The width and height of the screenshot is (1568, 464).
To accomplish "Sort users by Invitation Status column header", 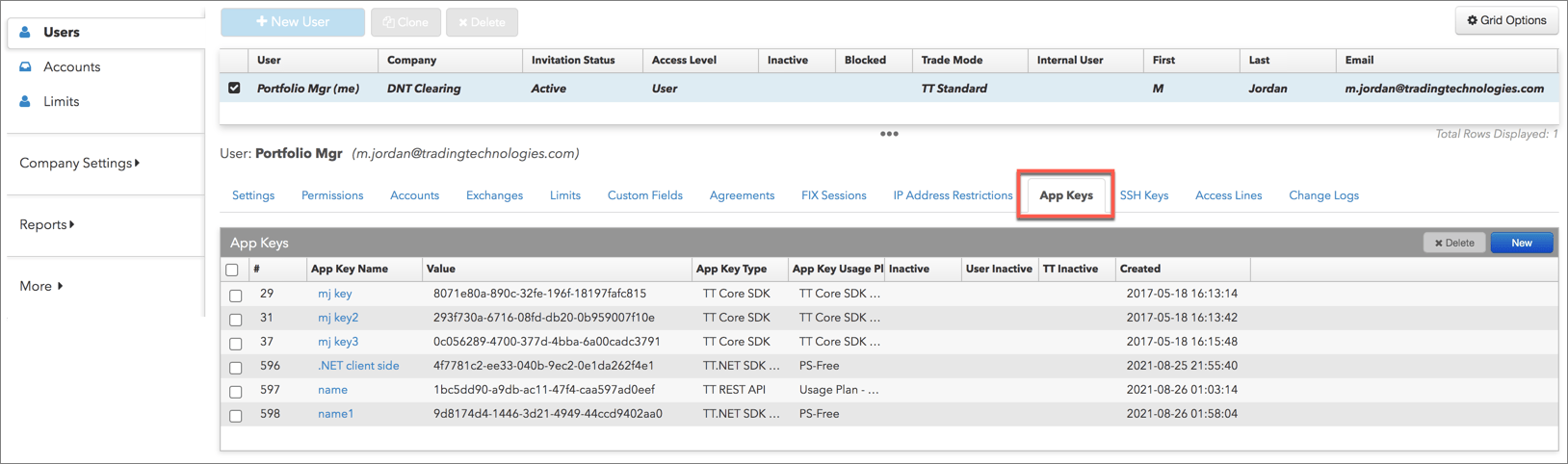I will 582,60.
